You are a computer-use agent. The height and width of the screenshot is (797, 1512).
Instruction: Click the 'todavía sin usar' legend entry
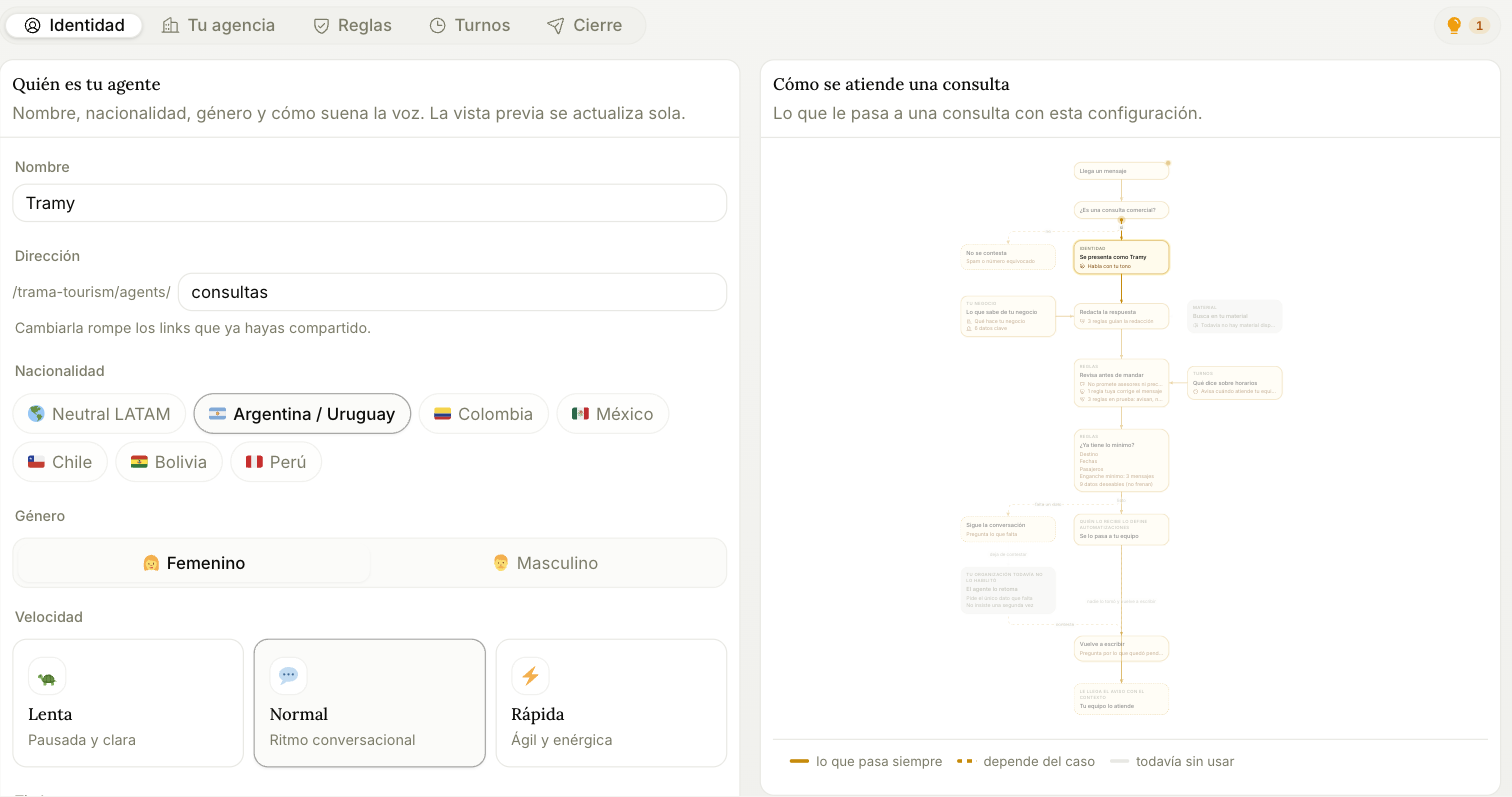click(1172, 762)
